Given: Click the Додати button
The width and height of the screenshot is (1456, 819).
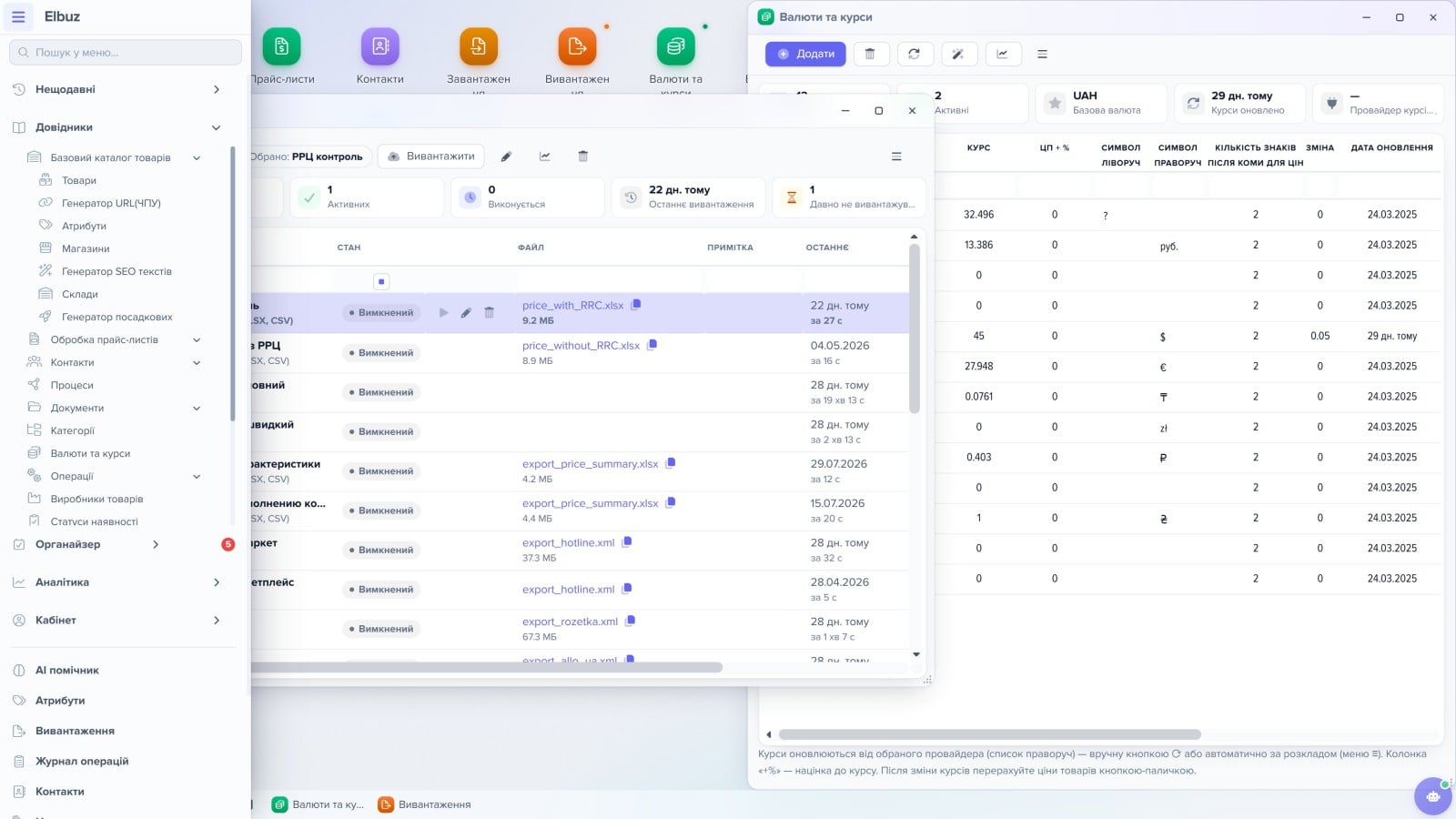Looking at the screenshot, I should 805,54.
